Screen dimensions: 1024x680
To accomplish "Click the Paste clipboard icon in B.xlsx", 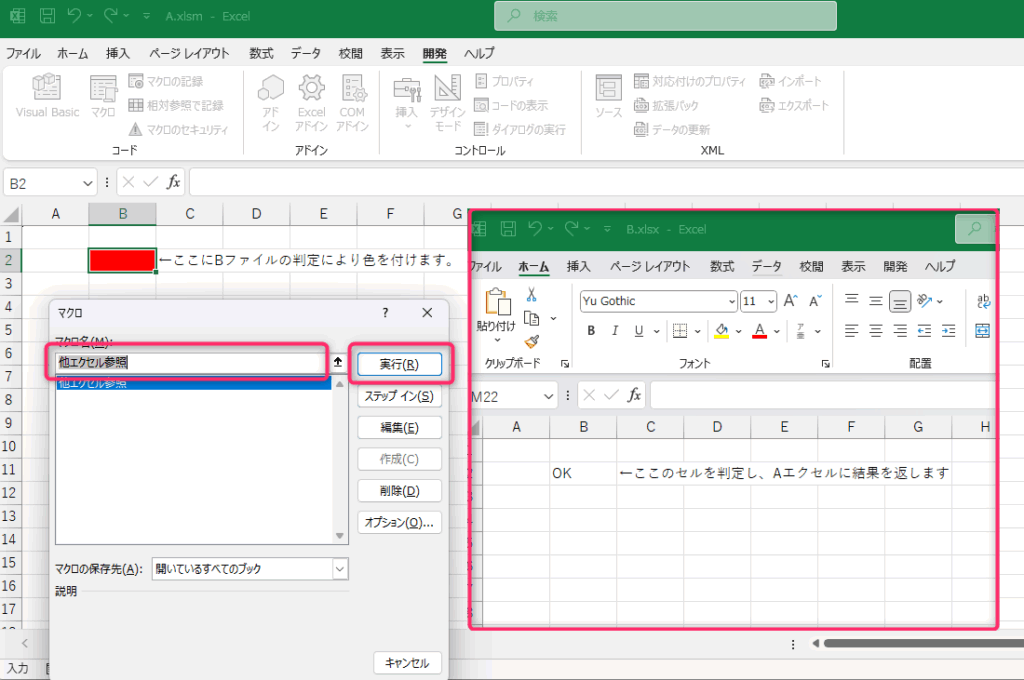I will (497, 302).
